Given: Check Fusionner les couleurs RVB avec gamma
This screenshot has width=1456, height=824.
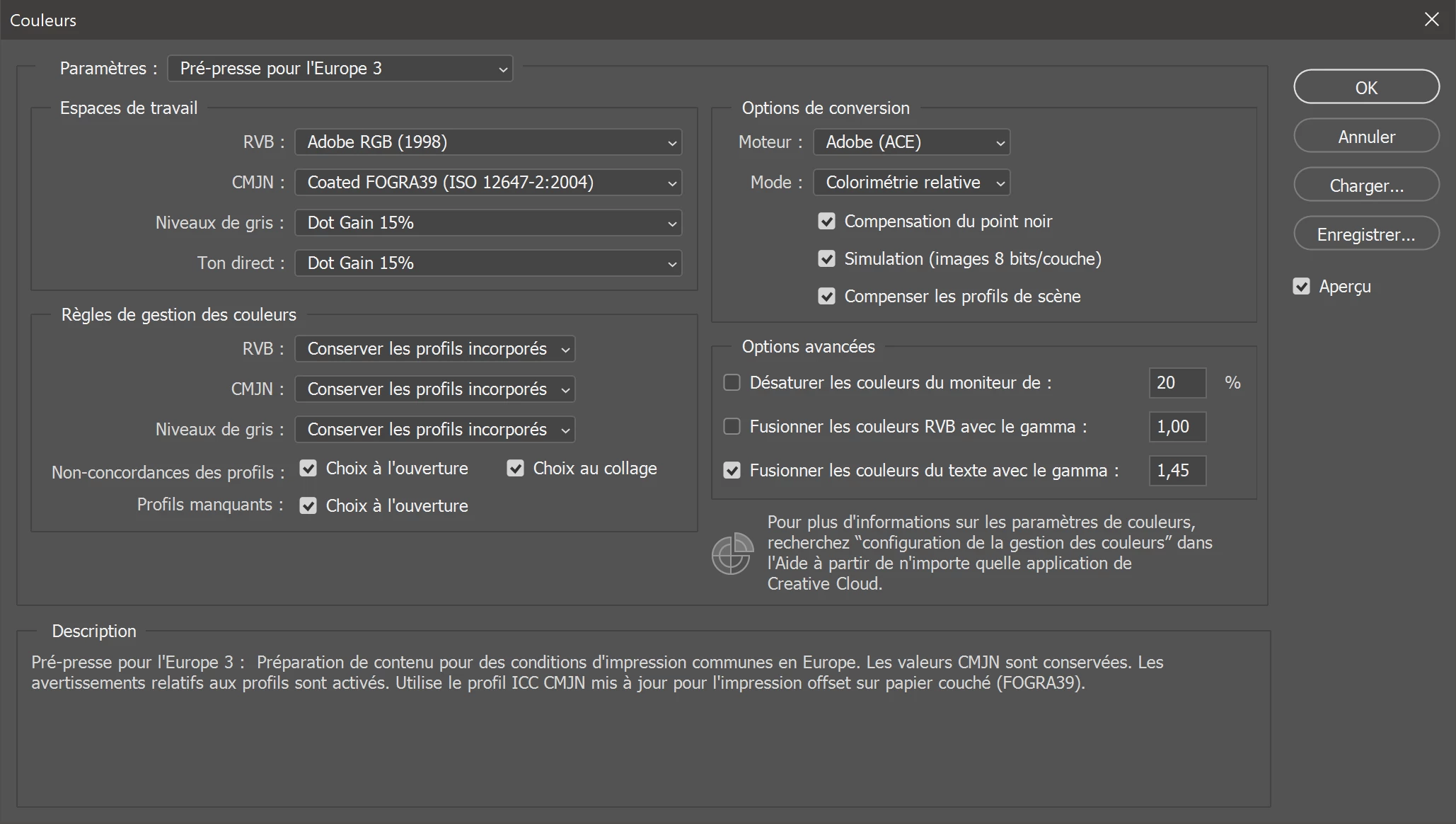Looking at the screenshot, I should click(732, 427).
